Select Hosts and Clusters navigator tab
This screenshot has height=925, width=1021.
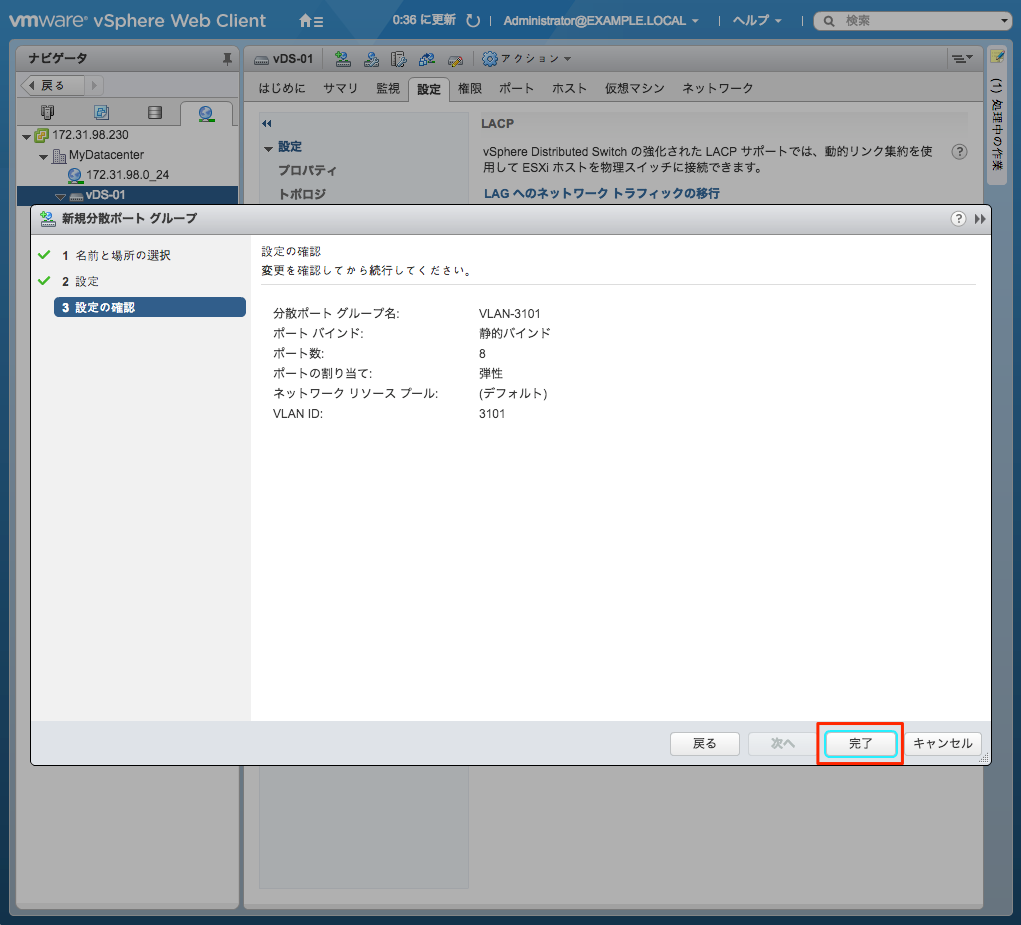[x=48, y=113]
